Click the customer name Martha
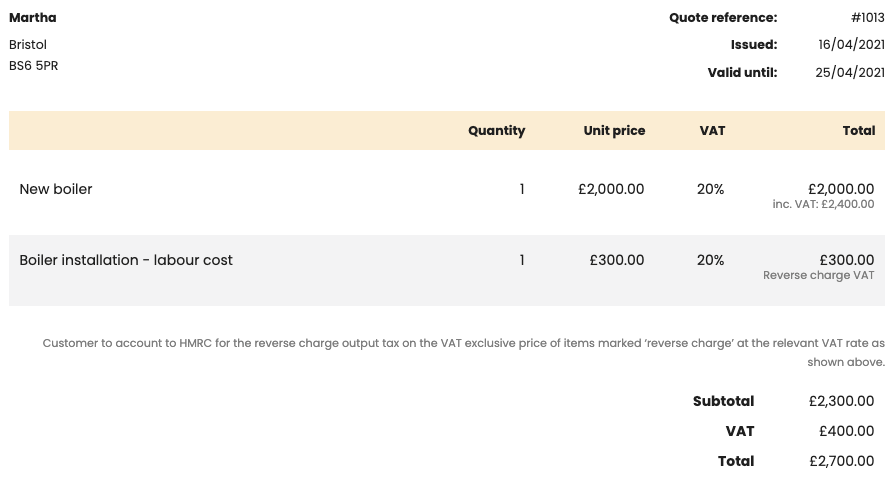Screen dimensions: 894x483 coord(33,18)
